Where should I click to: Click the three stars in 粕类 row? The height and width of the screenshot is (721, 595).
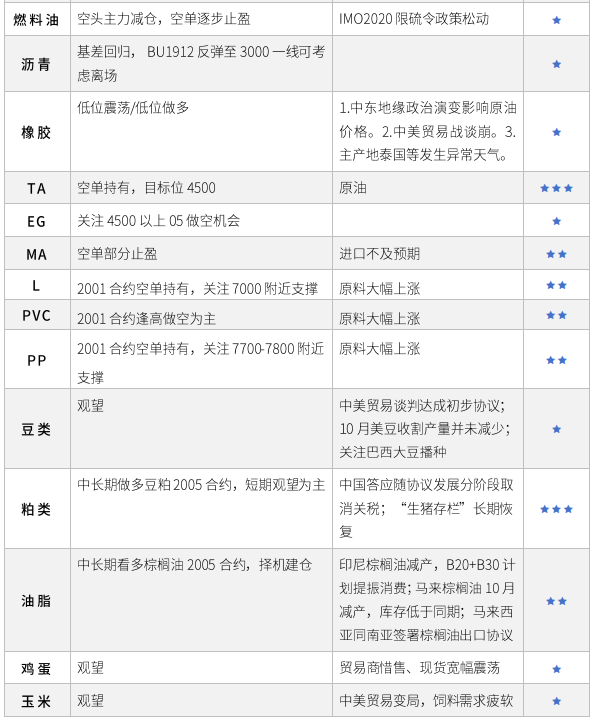coord(556,509)
